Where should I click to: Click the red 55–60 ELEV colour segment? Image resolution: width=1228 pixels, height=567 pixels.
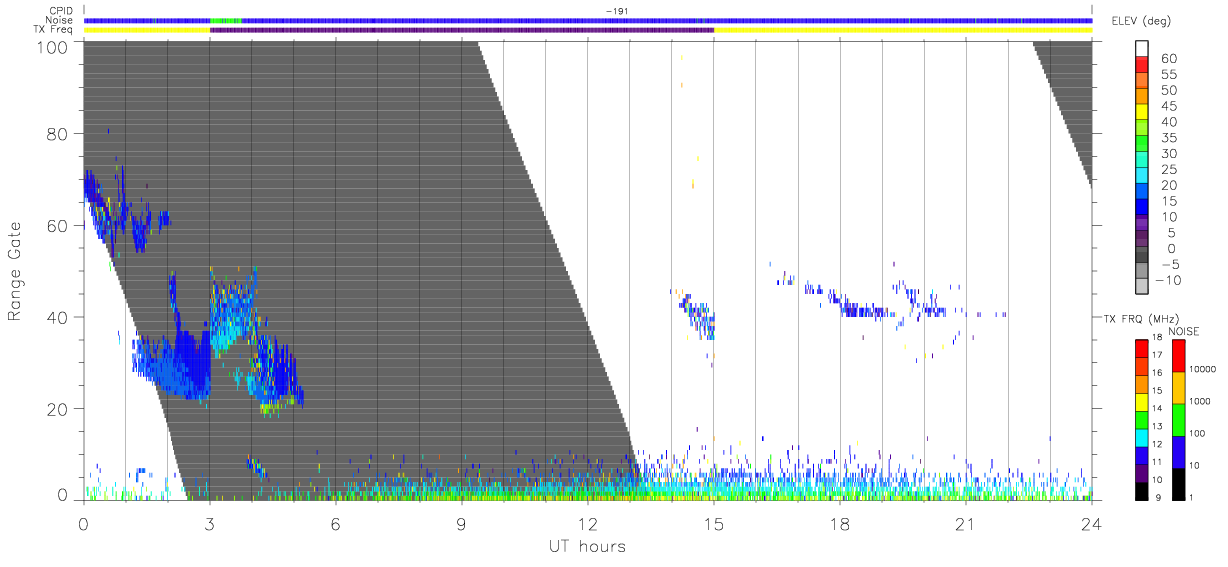click(1142, 65)
